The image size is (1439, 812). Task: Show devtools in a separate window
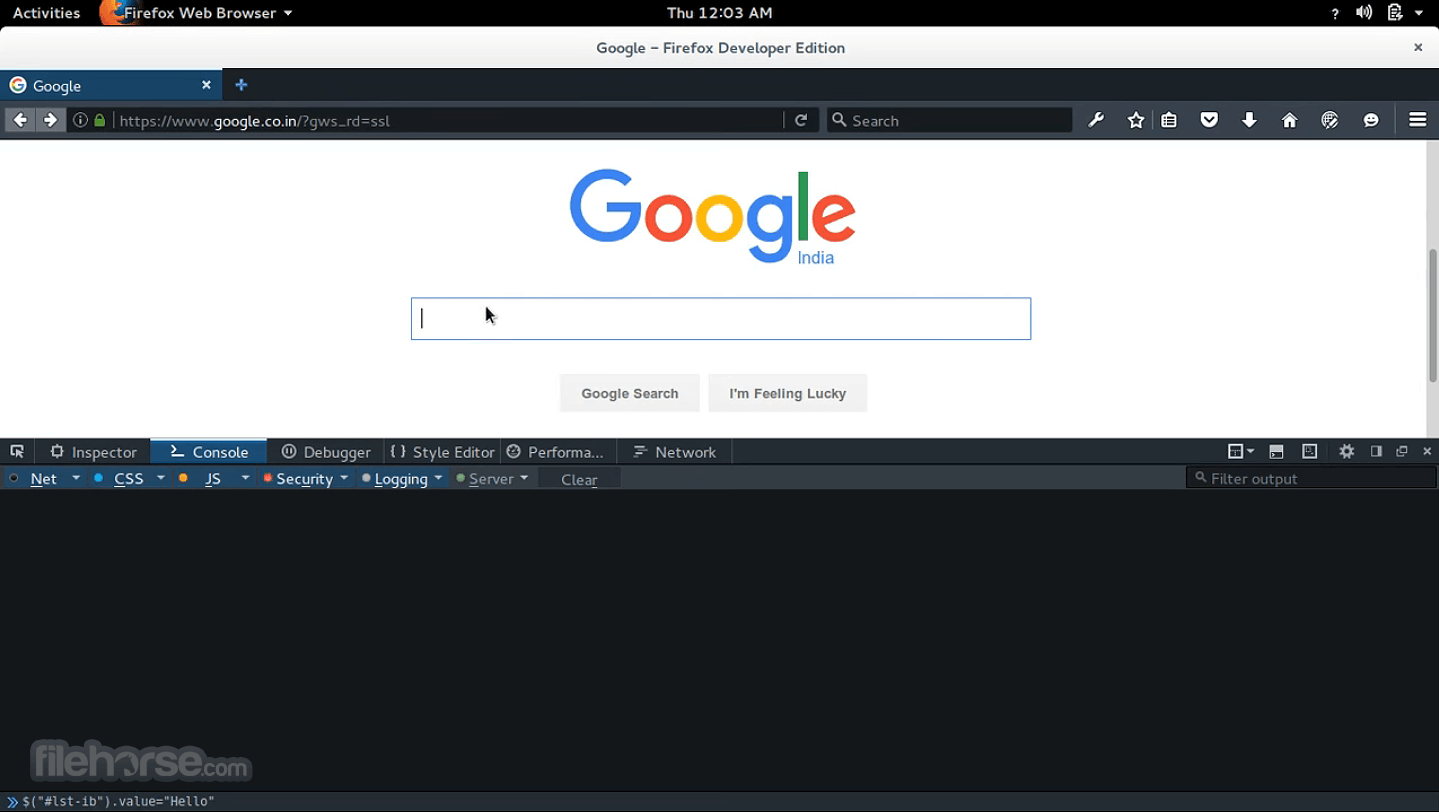[x=1402, y=452]
